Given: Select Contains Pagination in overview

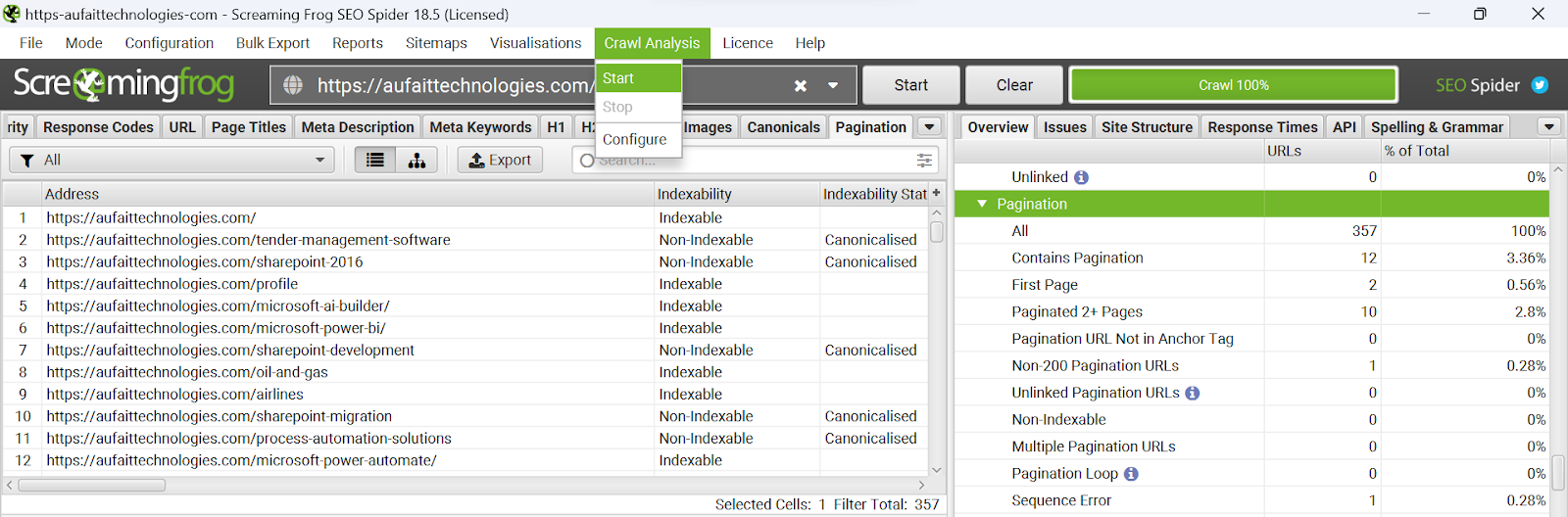Looking at the screenshot, I should pos(1251,258).
